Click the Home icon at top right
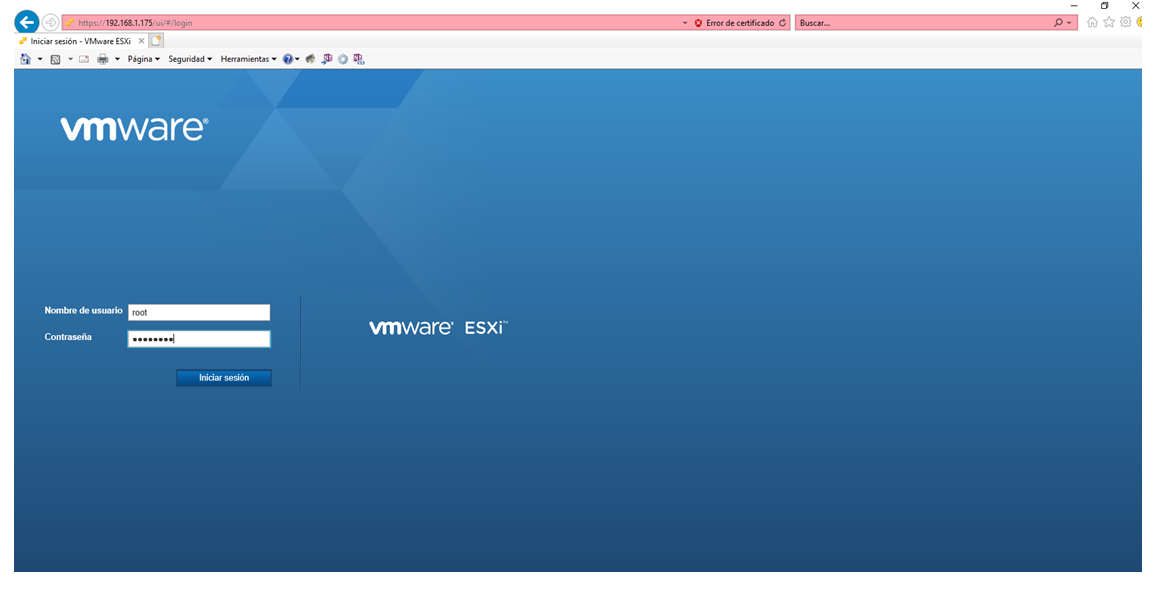 [1092, 22]
